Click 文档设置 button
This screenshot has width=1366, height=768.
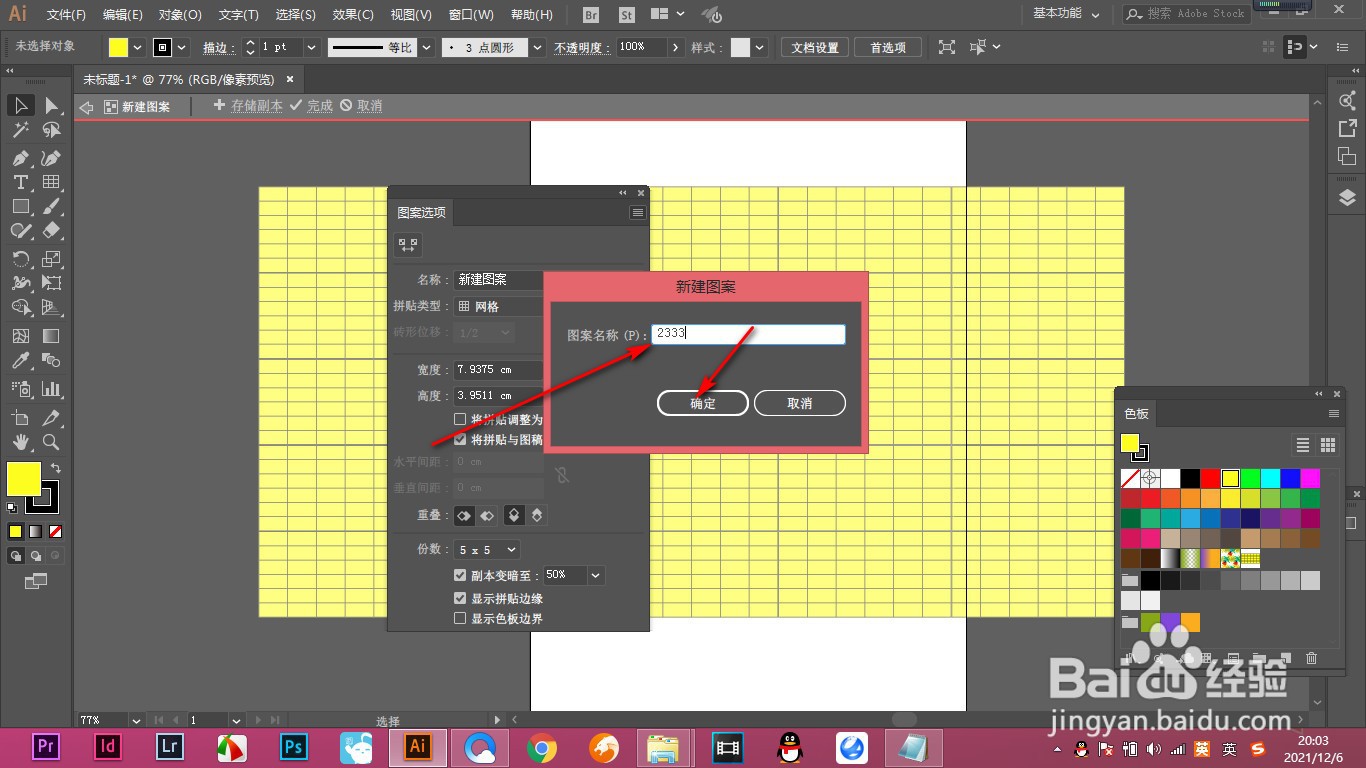click(815, 47)
